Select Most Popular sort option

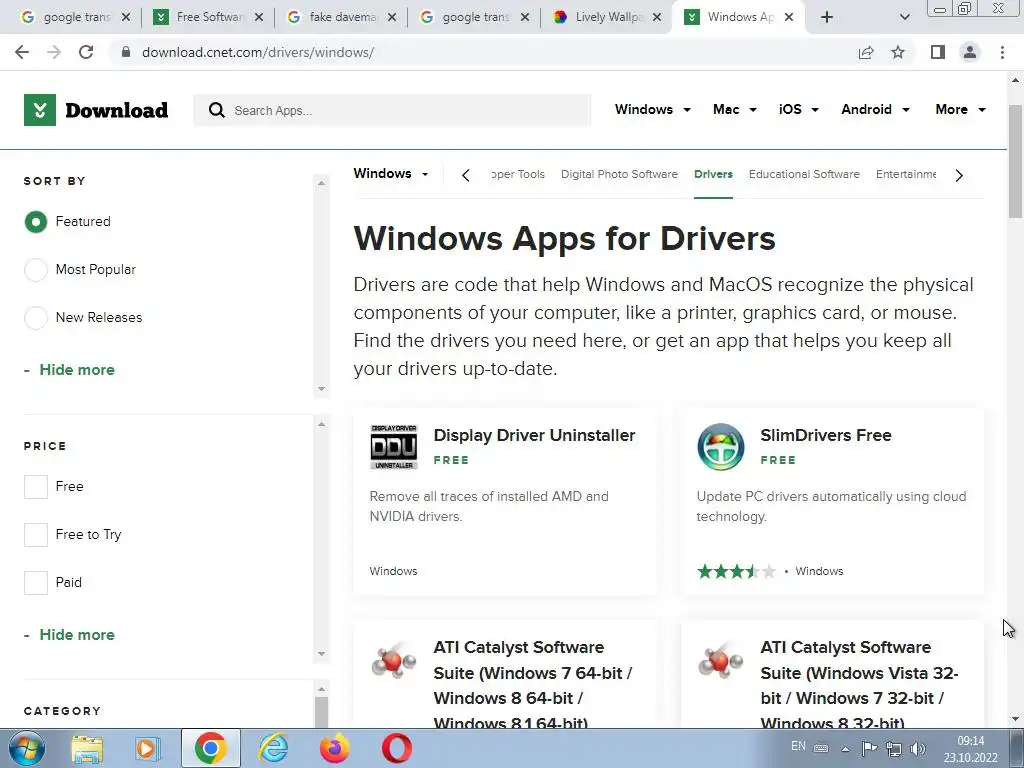pos(36,270)
